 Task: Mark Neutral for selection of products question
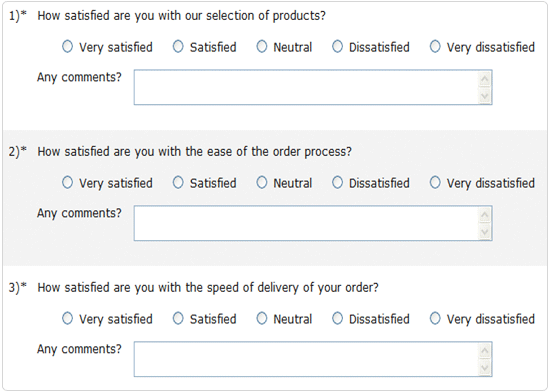coord(262,46)
